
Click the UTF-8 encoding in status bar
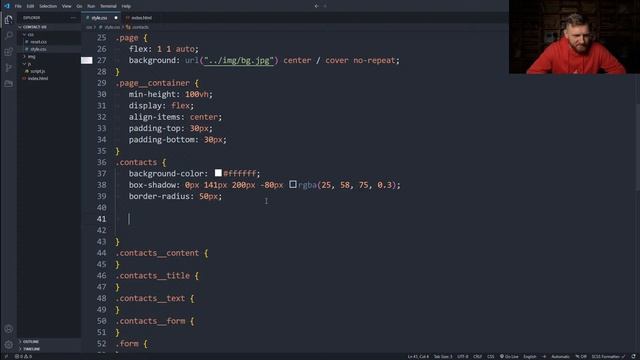[462, 356]
